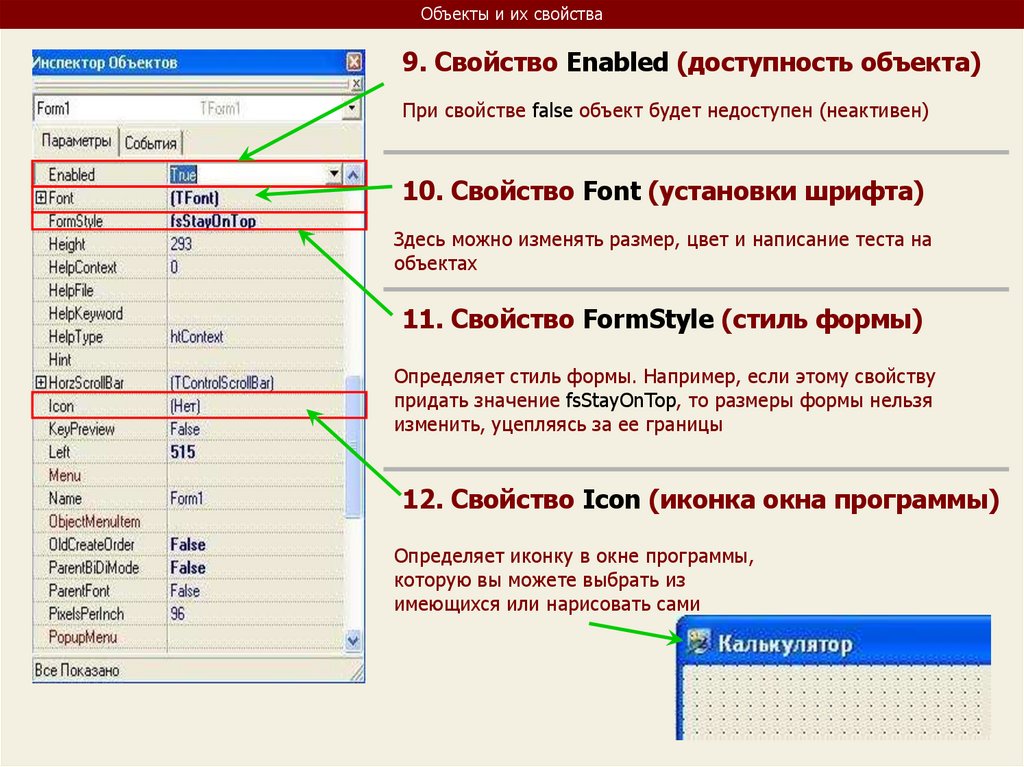Select the 293 Height value

[x=181, y=244]
